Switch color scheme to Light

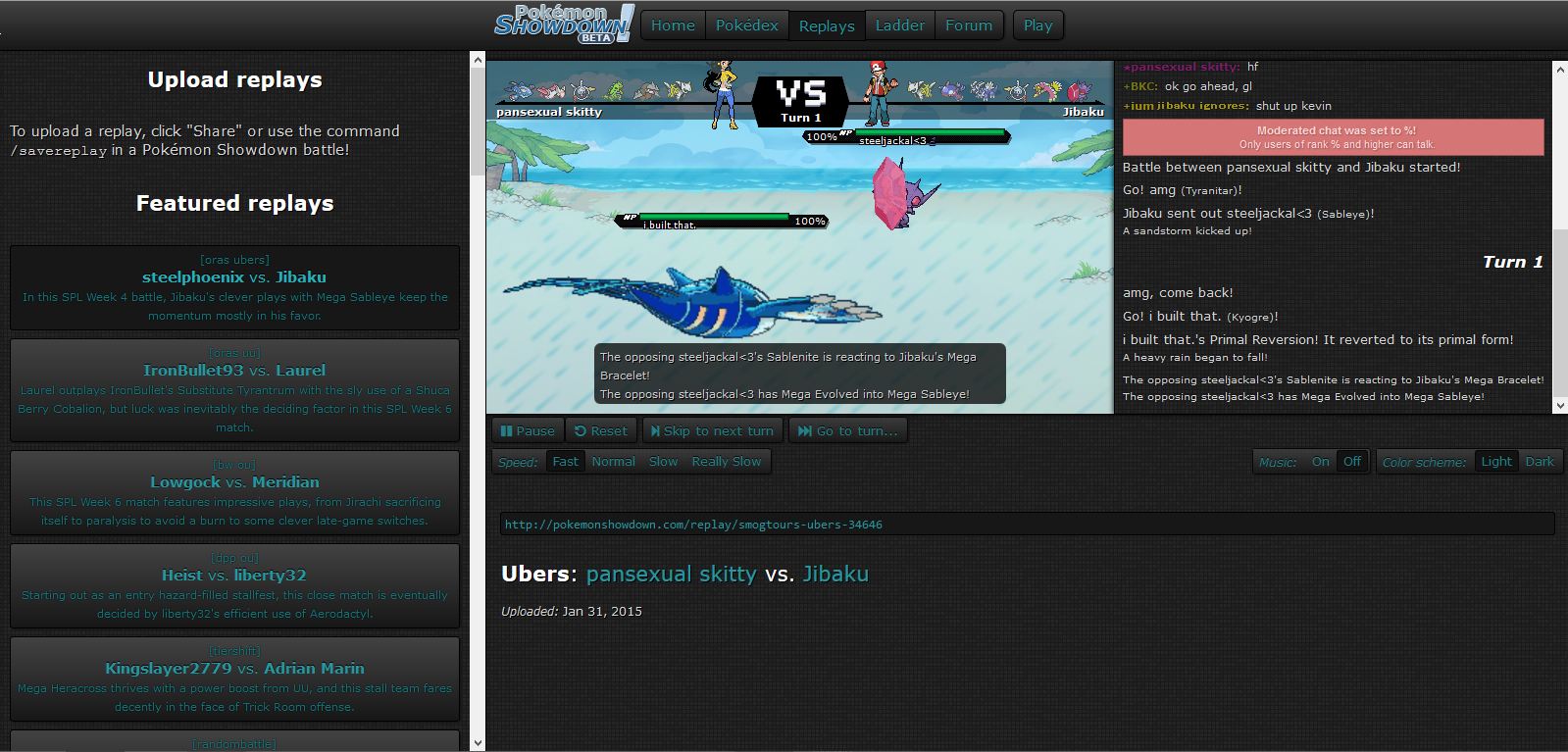pyautogui.click(x=1496, y=462)
